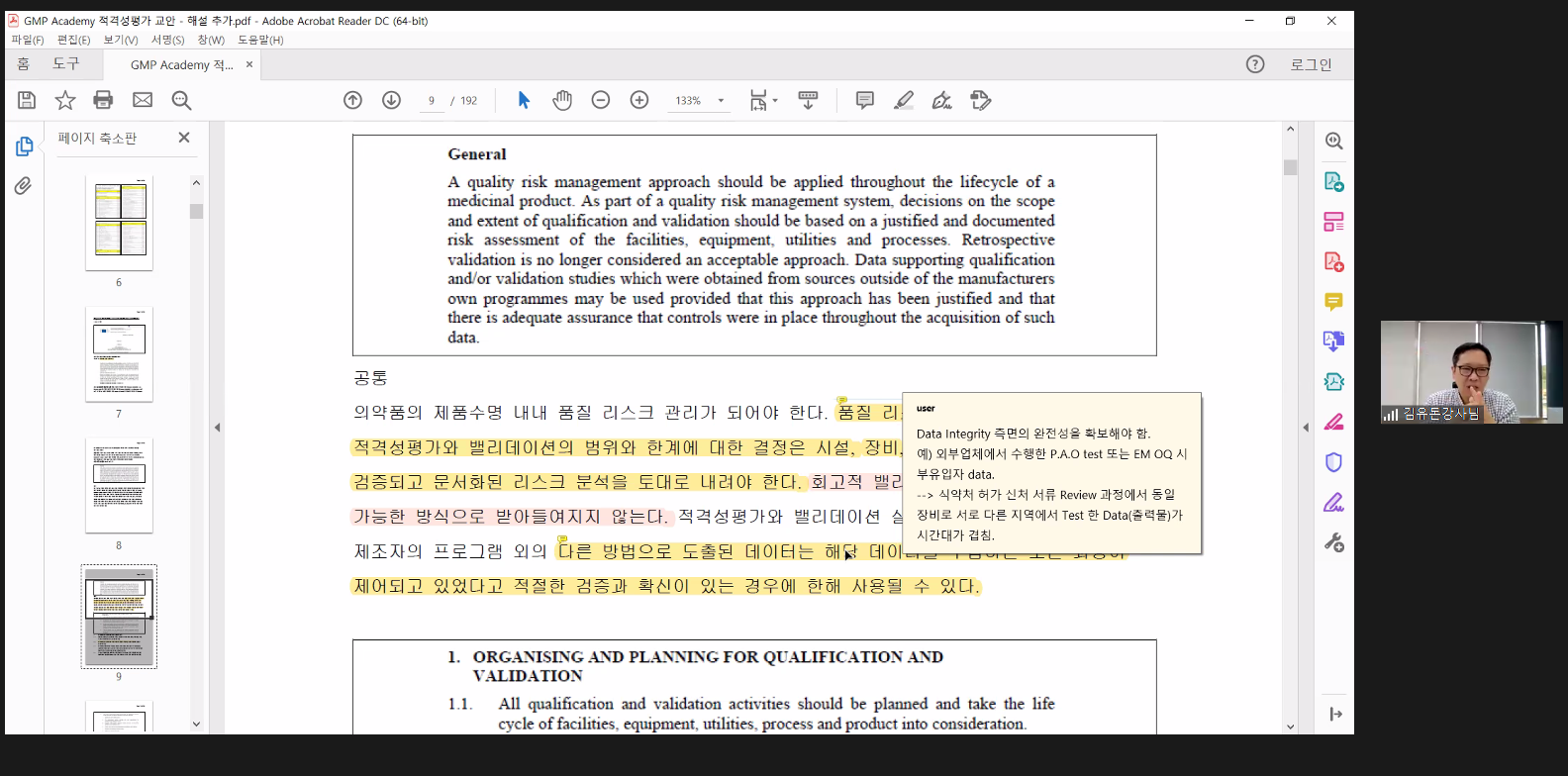This screenshot has height=776, width=1568.
Task: Open 보기(V) menu
Action: tap(121, 40)
